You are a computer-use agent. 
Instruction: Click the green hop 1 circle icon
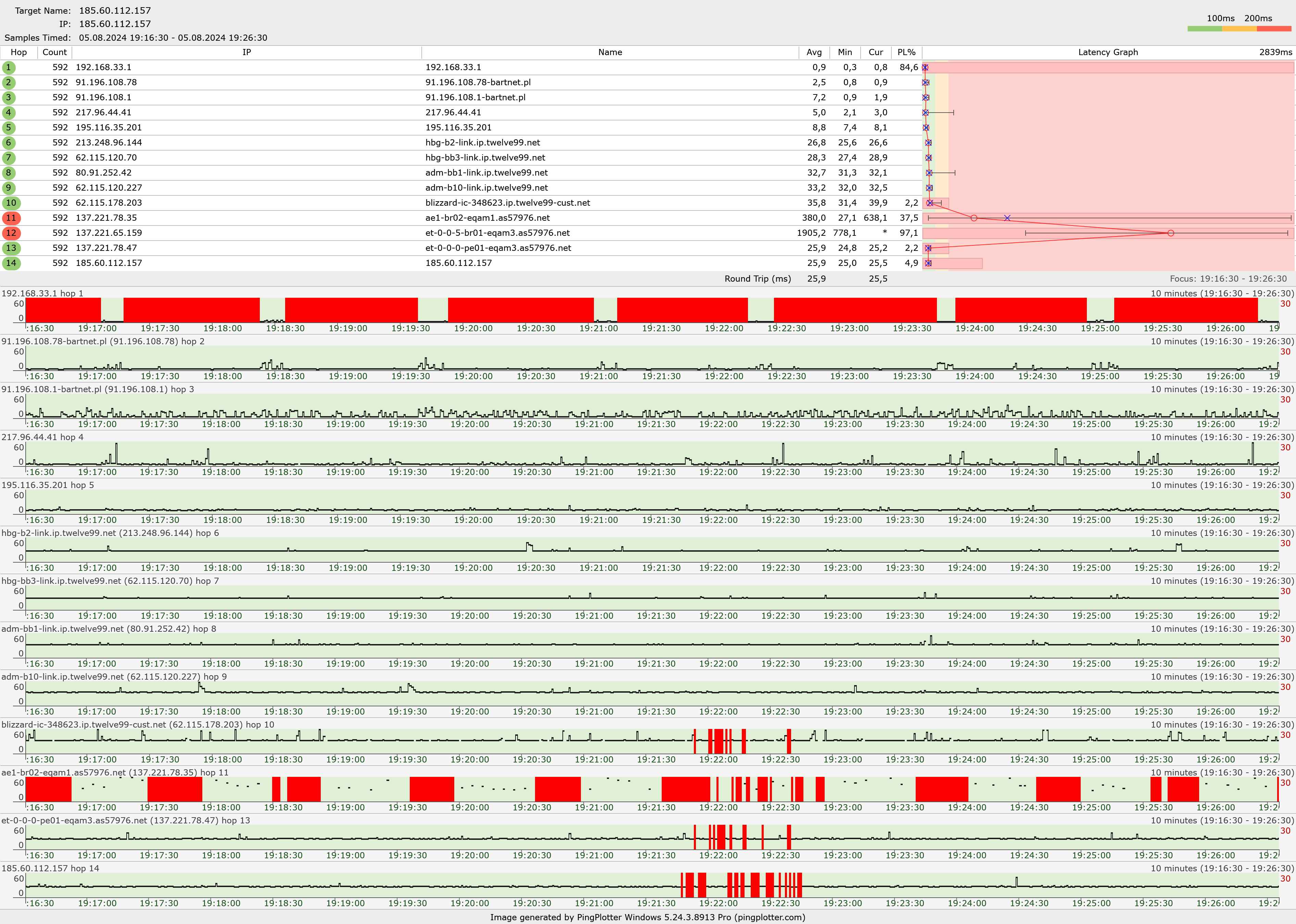coord(9,67)
